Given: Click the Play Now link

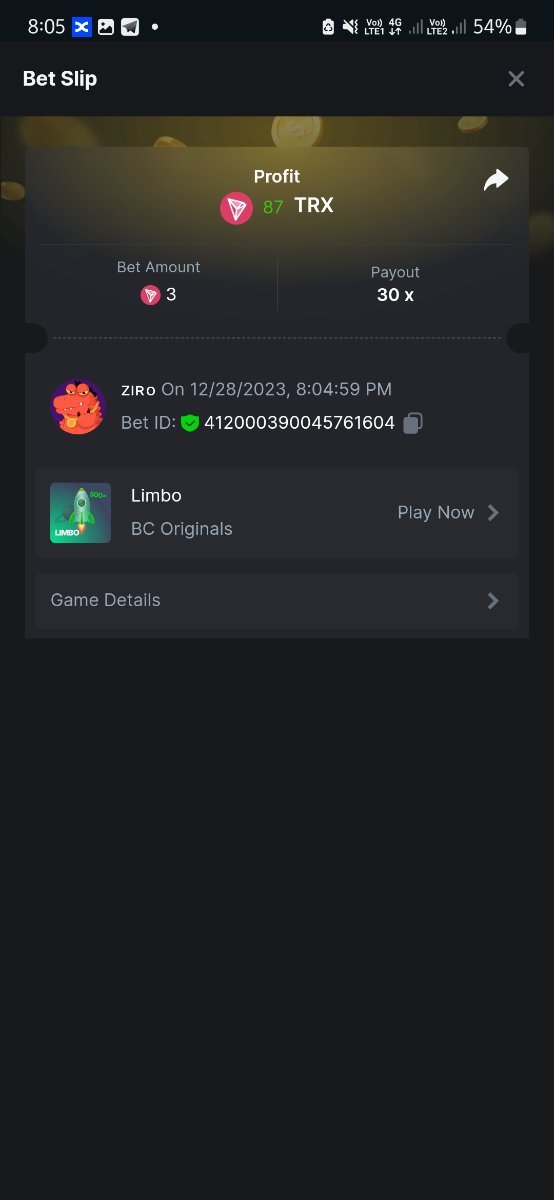Looking at the screenshot, I should click(x=436, y=513).
